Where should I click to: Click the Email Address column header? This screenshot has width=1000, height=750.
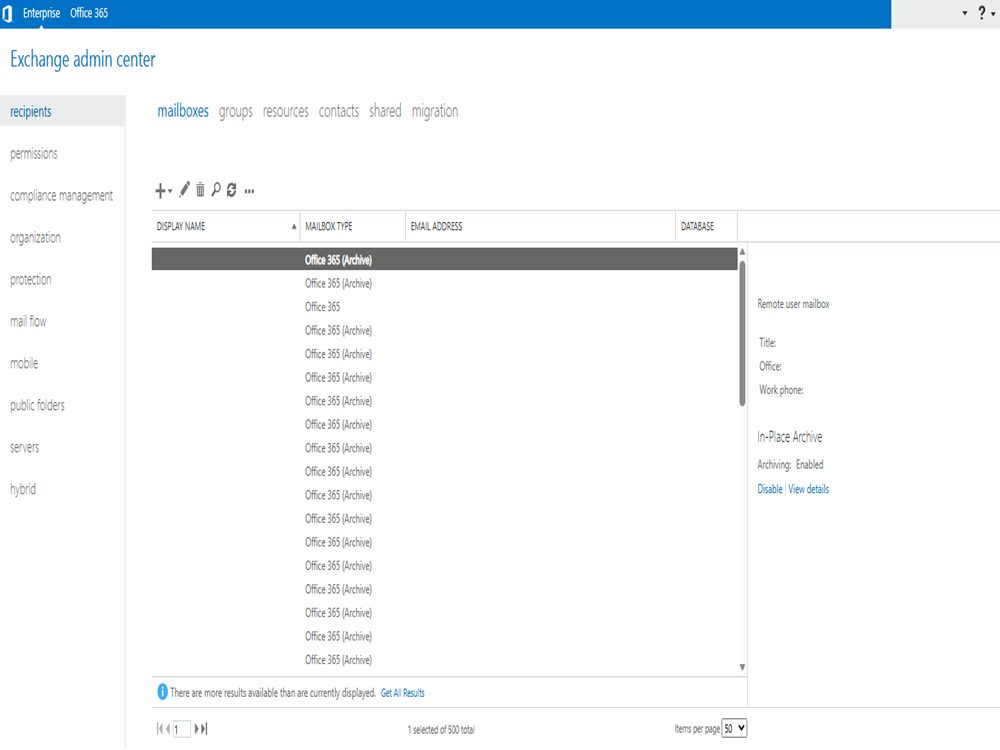click(540, 226)
